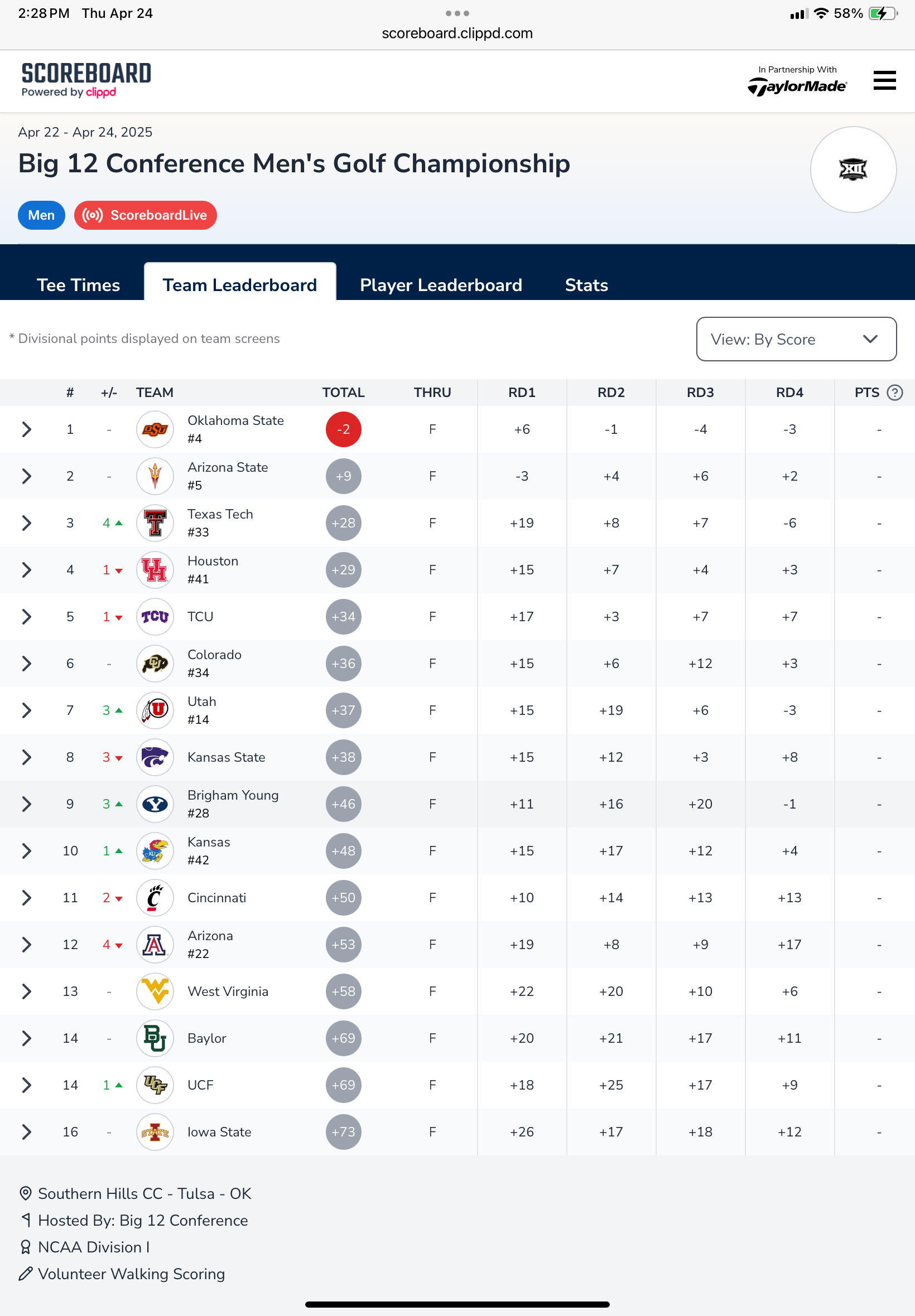915x1316 pixels.
Task: Expand the Iowa State row chevron
Action: (x=26, y=1132)
